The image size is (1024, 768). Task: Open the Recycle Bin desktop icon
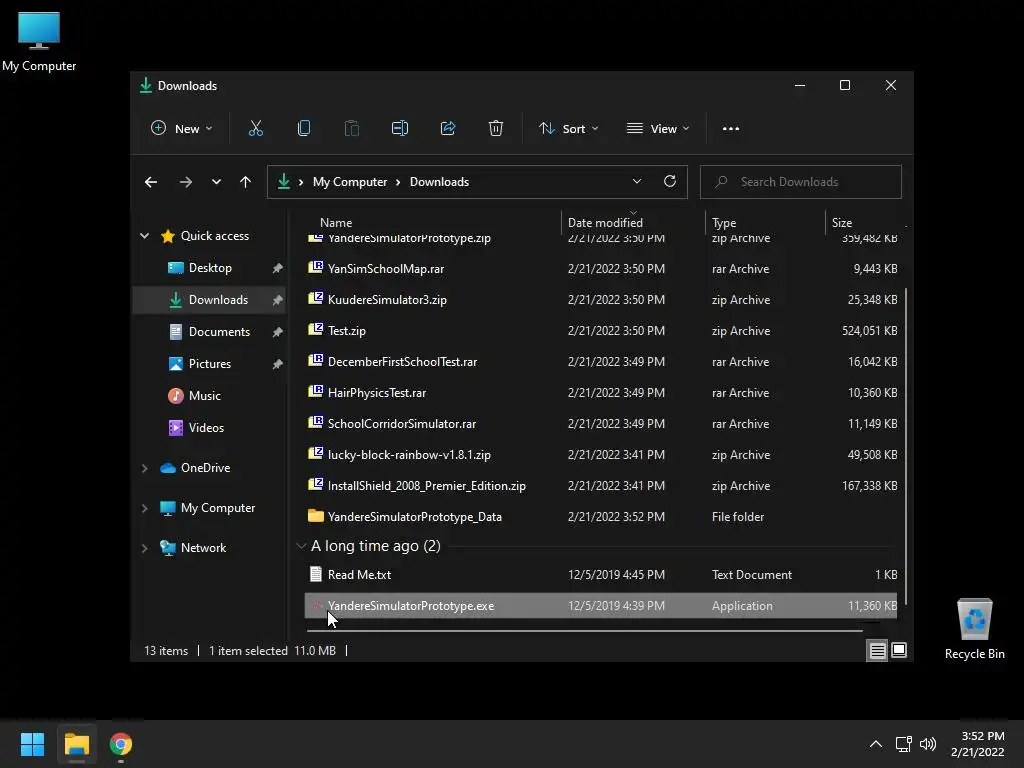click(x=974, y=630)
